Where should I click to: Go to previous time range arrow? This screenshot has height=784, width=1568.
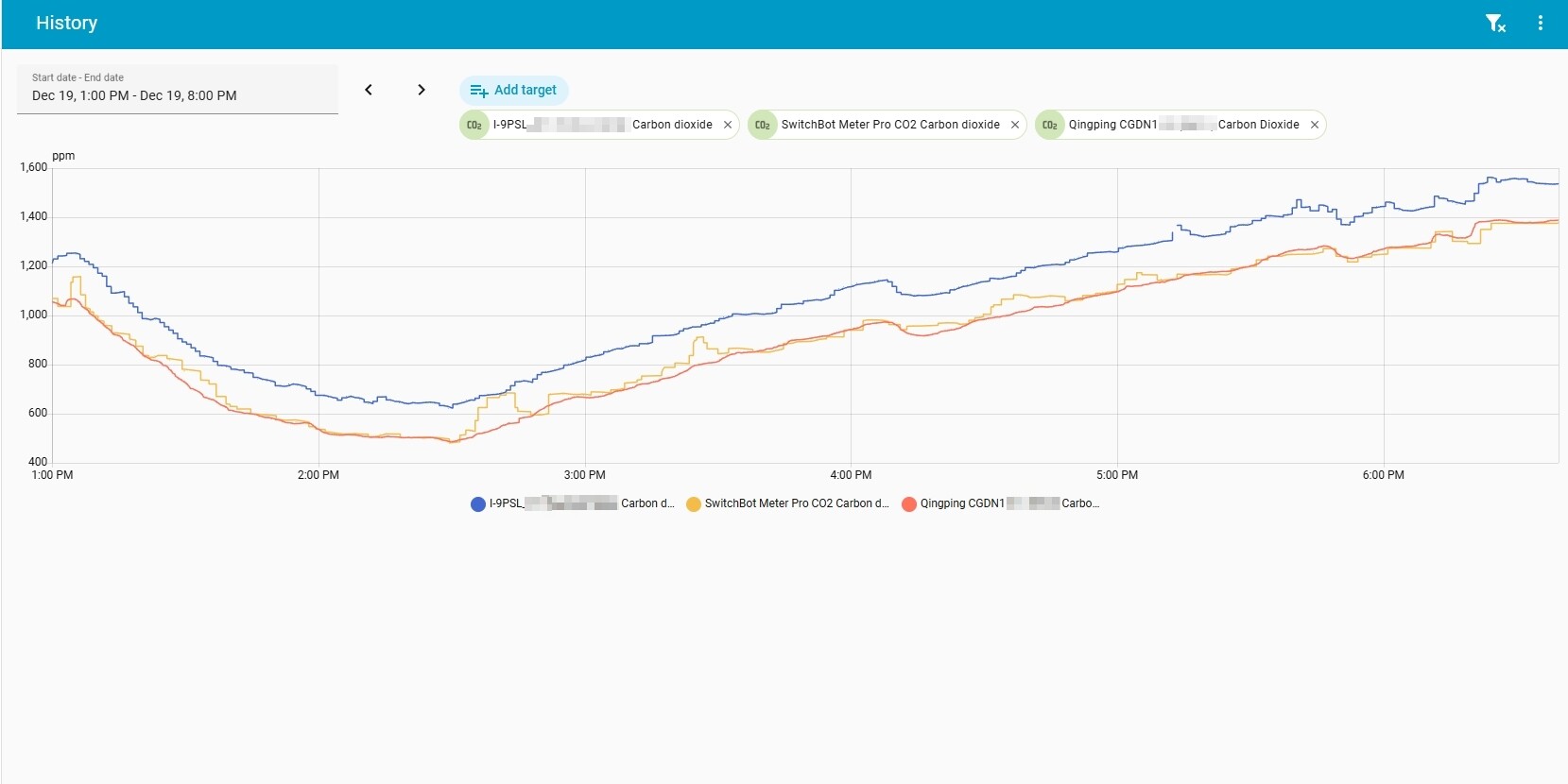(369, 90)
